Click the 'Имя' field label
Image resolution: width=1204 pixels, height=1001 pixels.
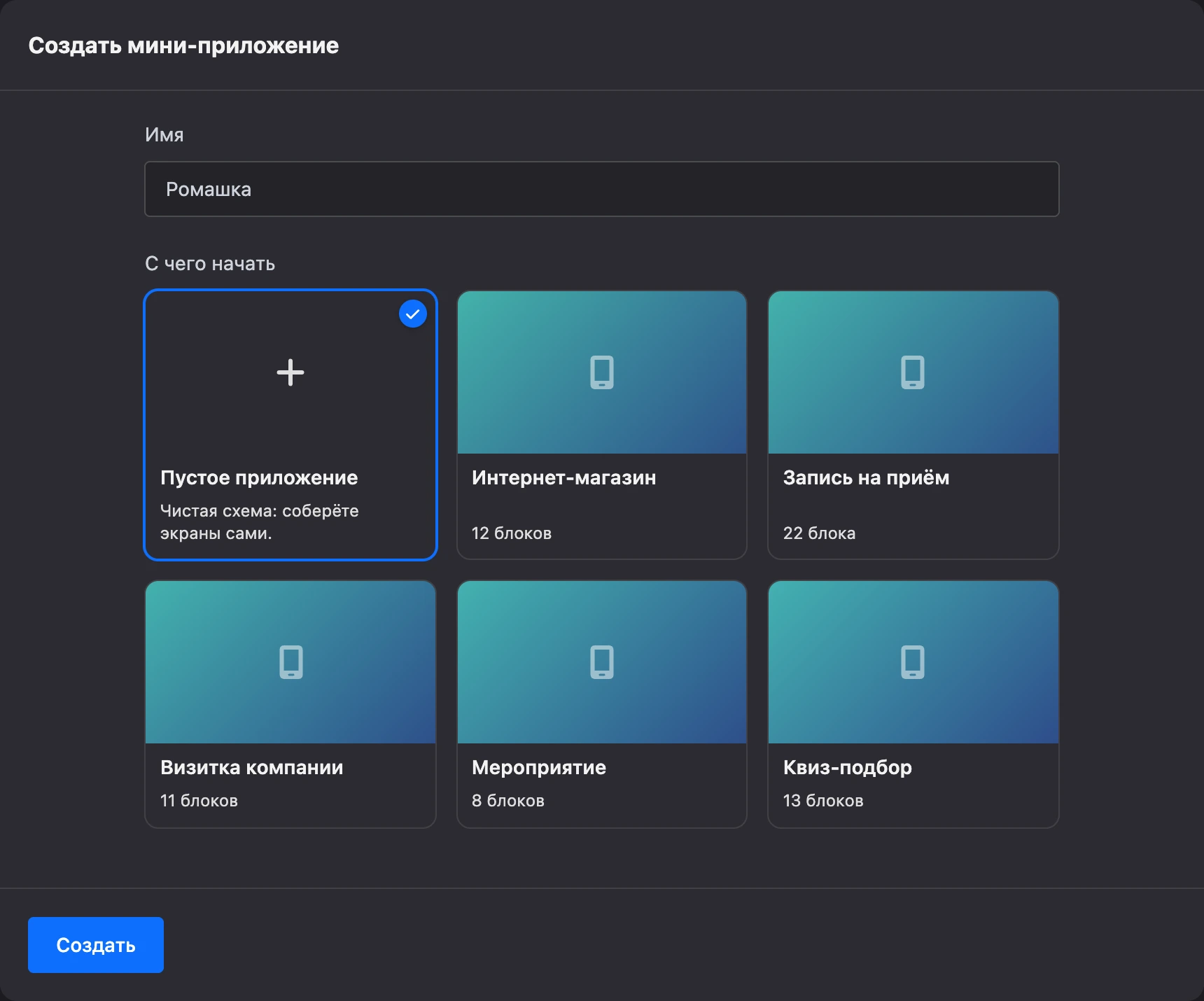(x=164, y=134)
